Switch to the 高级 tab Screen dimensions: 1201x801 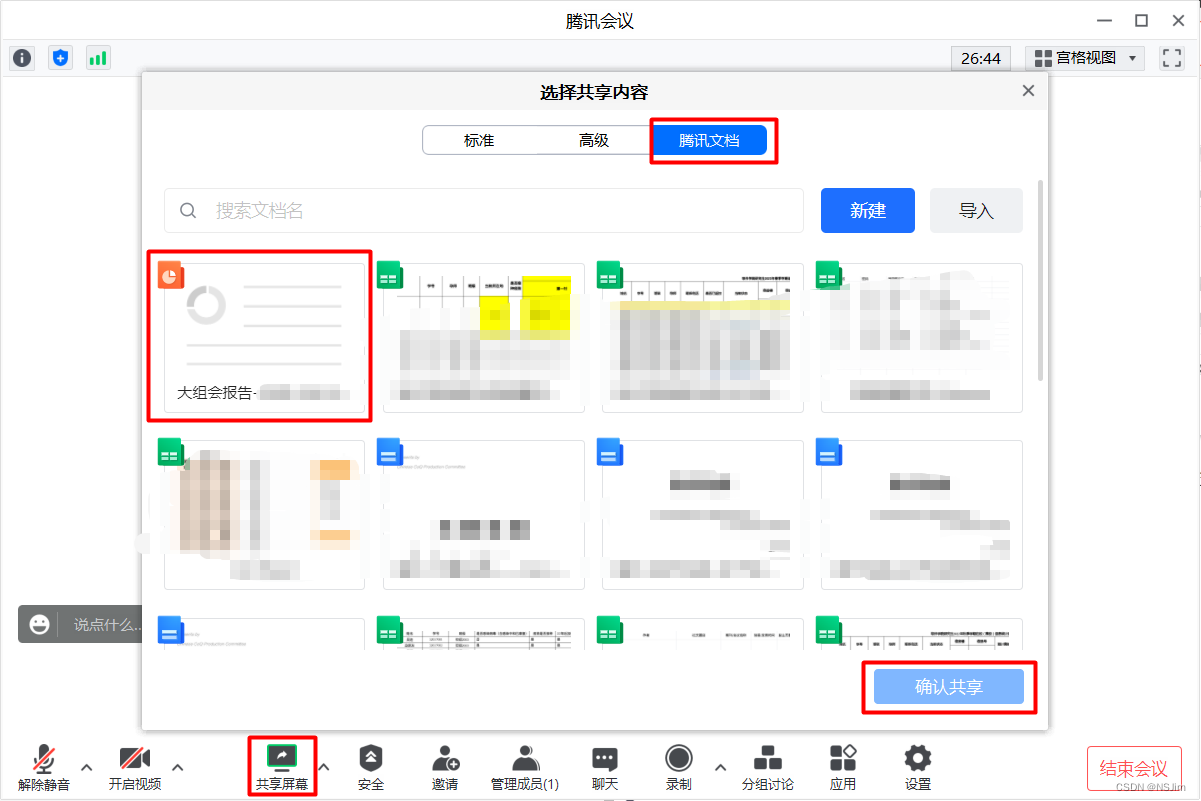[594, 140]
